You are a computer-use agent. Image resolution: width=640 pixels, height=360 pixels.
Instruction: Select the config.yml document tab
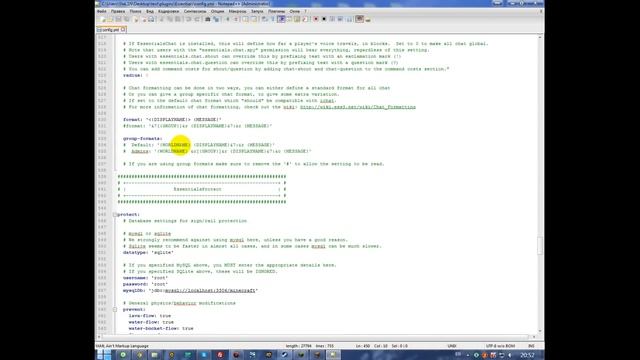tap(111, 29)
